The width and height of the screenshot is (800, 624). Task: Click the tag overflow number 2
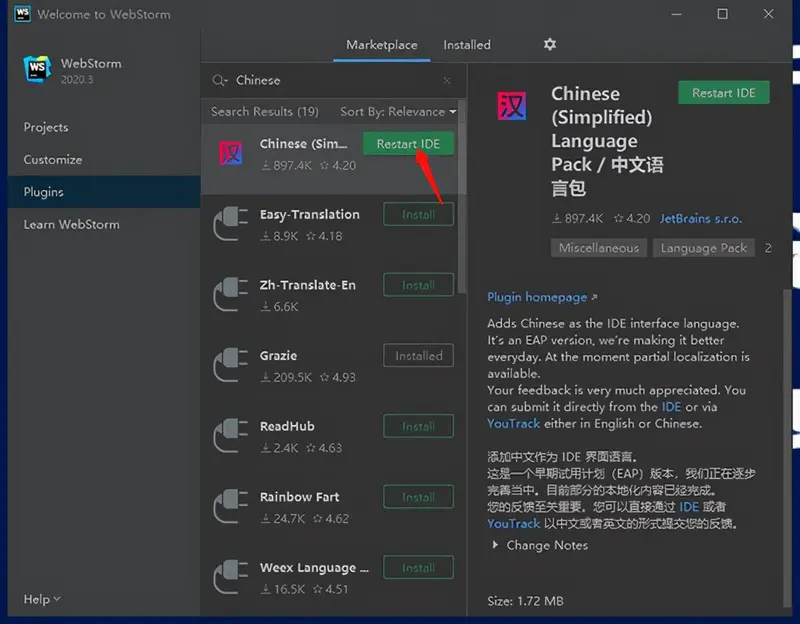tap(768, 248)
